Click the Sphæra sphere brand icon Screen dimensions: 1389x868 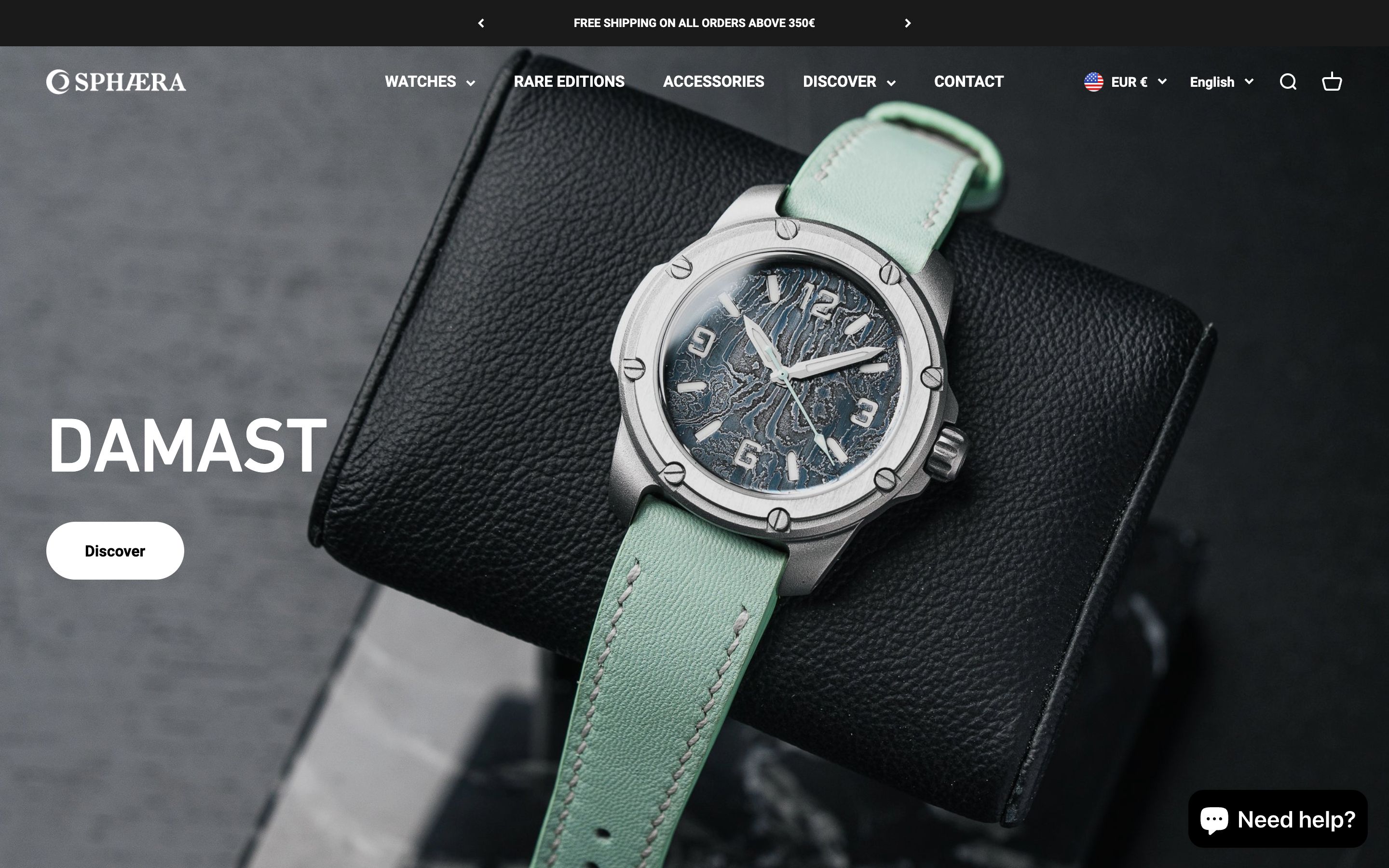(x=57, y=82)
